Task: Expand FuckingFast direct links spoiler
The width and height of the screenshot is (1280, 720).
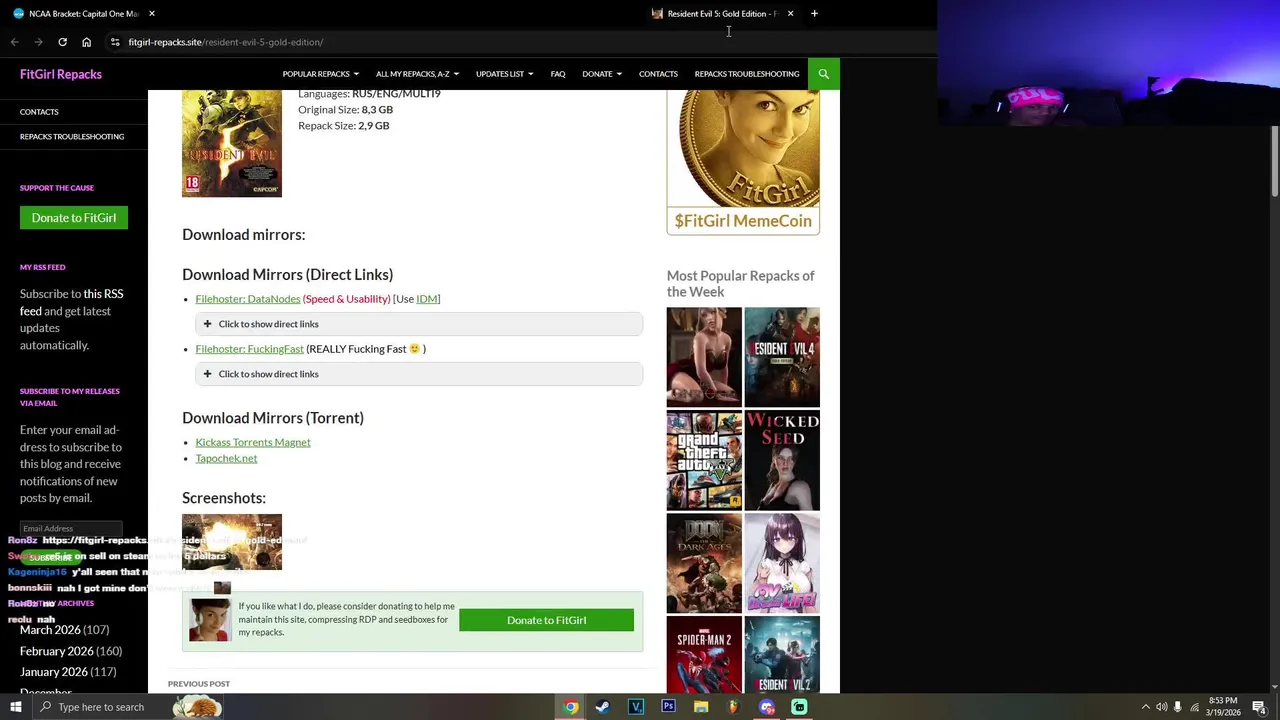Action: 419,374
